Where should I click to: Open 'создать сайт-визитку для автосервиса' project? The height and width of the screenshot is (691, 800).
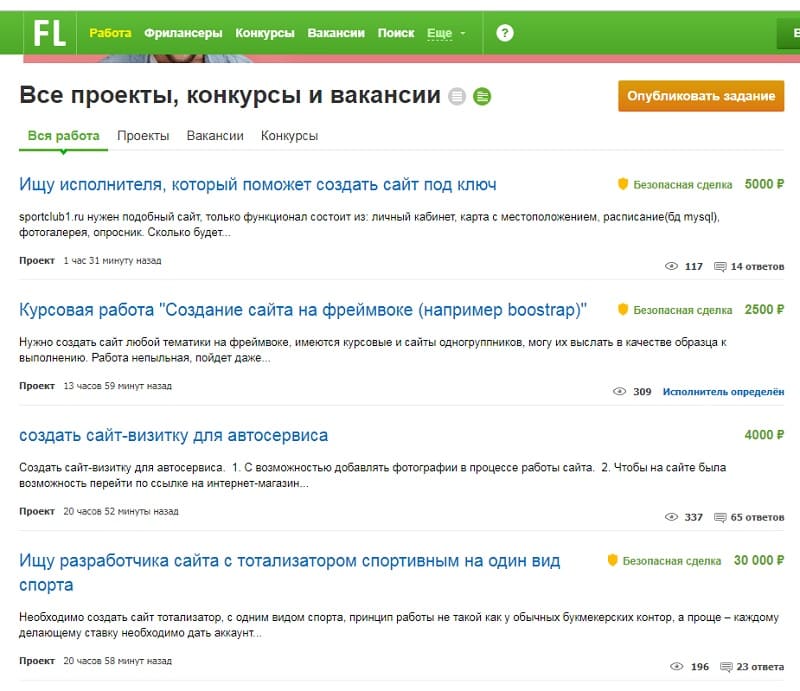173,435
